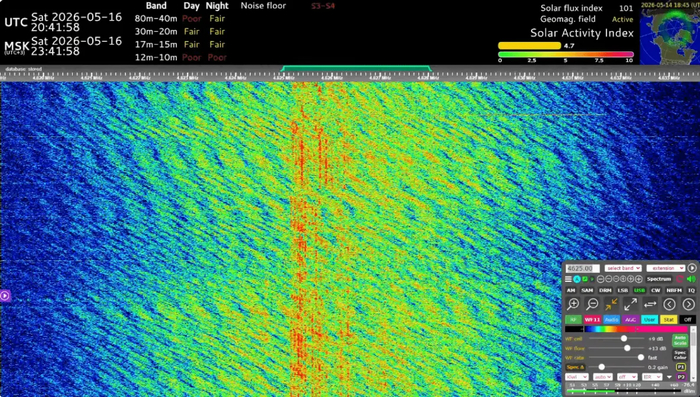This screenshot has width=700, height=397.
Task: Open the extension dropdown
Action: click(x=666, y=268)
